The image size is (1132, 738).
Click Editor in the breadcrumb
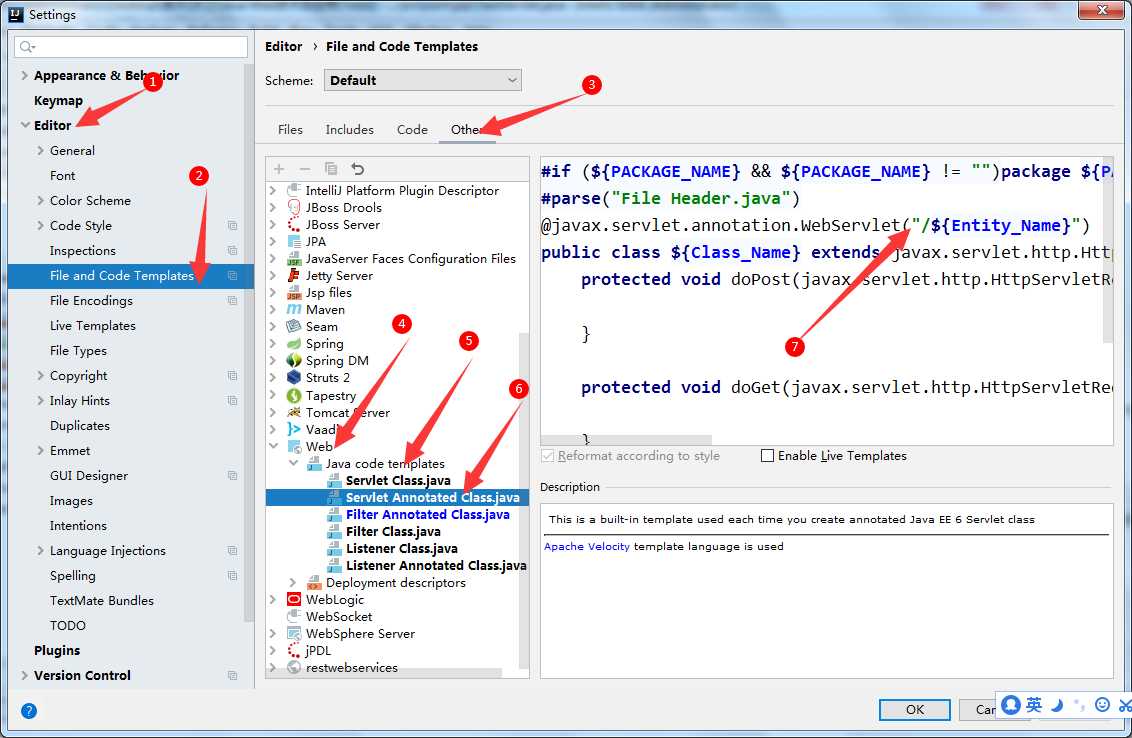[284, 46]
